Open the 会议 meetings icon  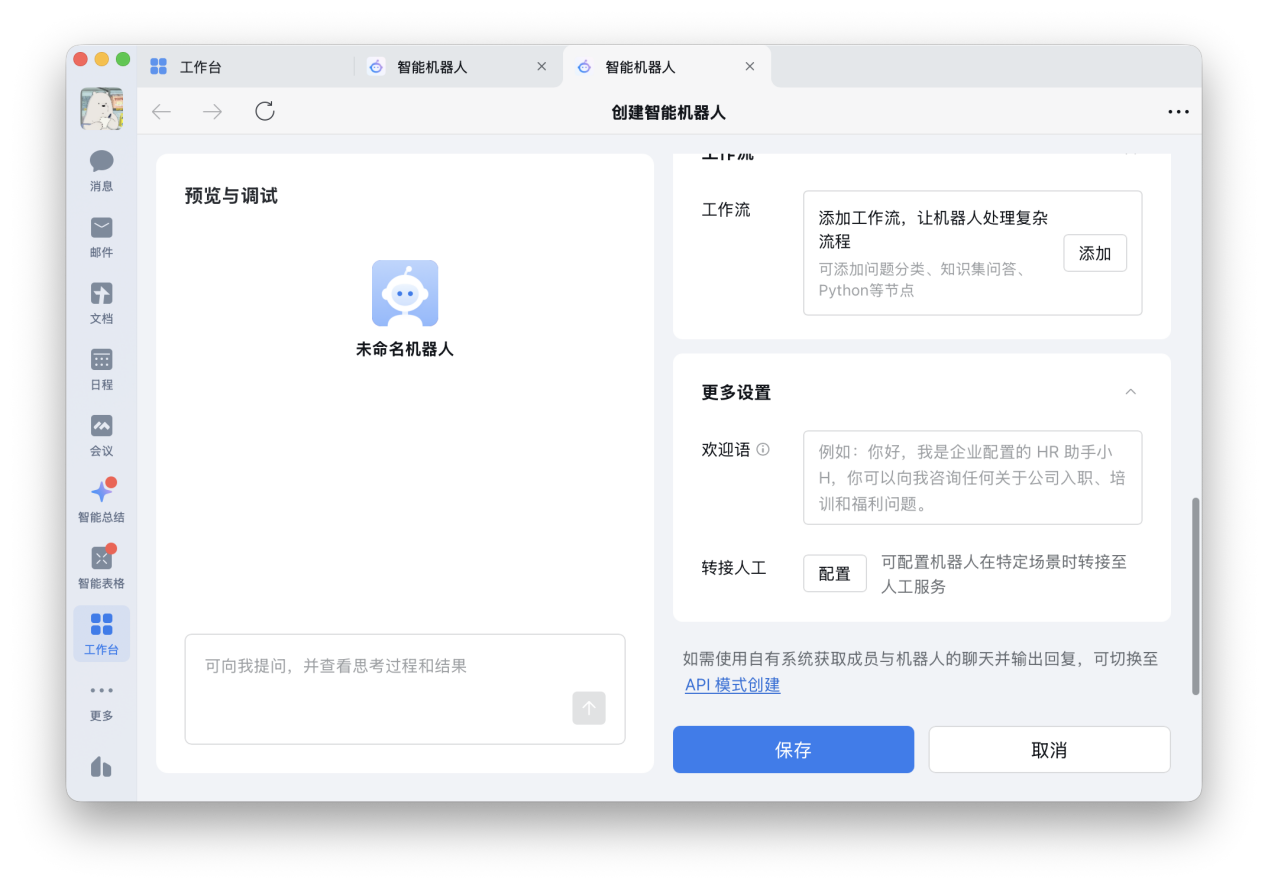click(x=100, y=428)
